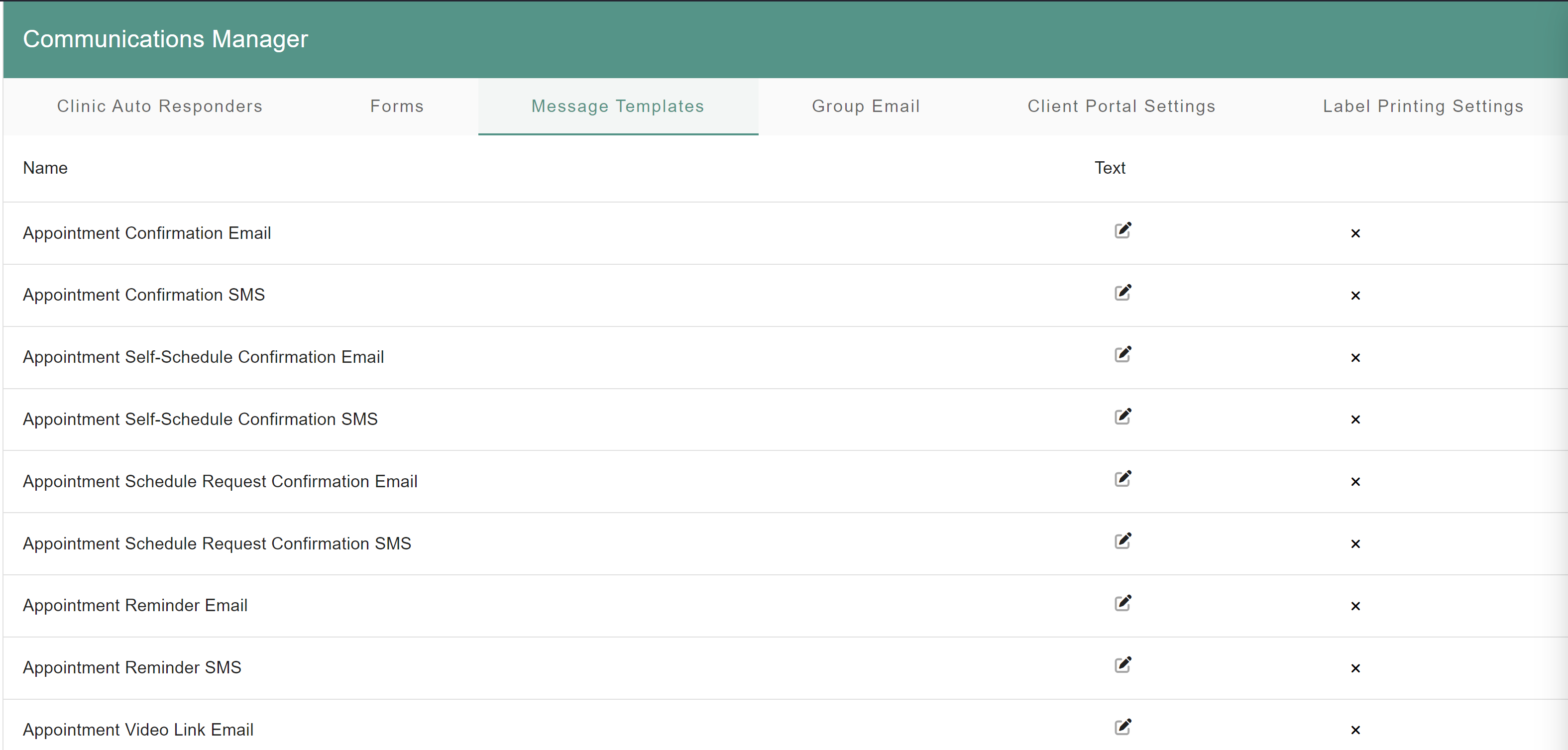Open the Client Portal Settings tab
The height and width of the screenshot is (750, 1568).
tap(1121, 107)
